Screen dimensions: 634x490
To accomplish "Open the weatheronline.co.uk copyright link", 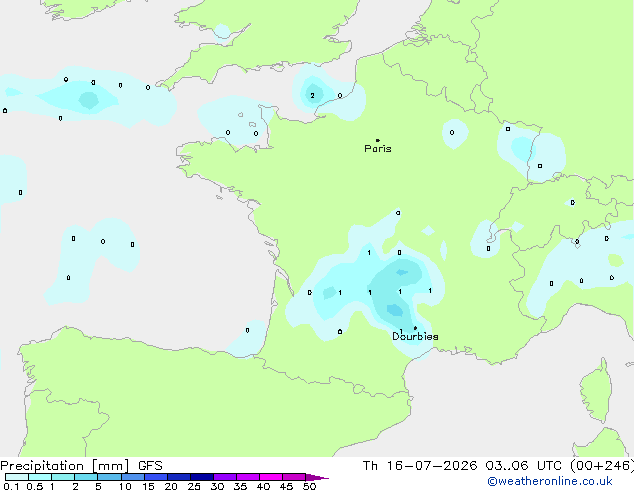I will pyautogui.click(x=550, y=481).
